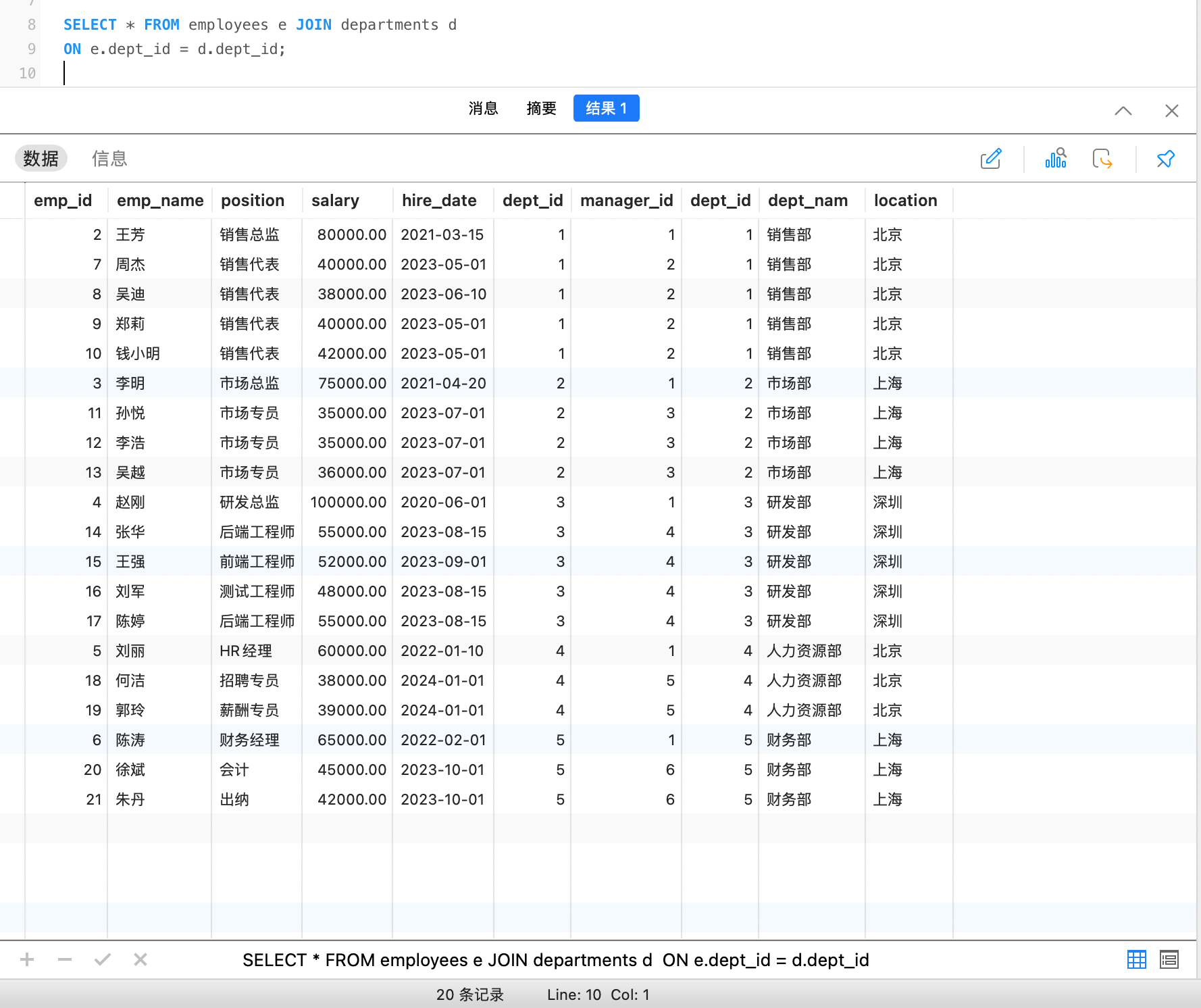Discard changes with the X icon

[140, 959]
